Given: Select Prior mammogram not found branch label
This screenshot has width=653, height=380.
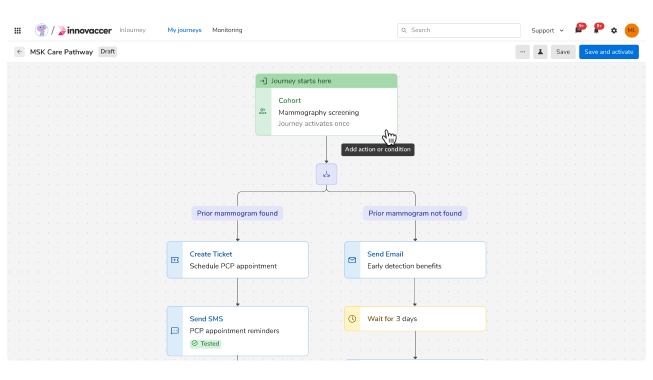Looking at the screenshot, I should (x=415, y=213).
